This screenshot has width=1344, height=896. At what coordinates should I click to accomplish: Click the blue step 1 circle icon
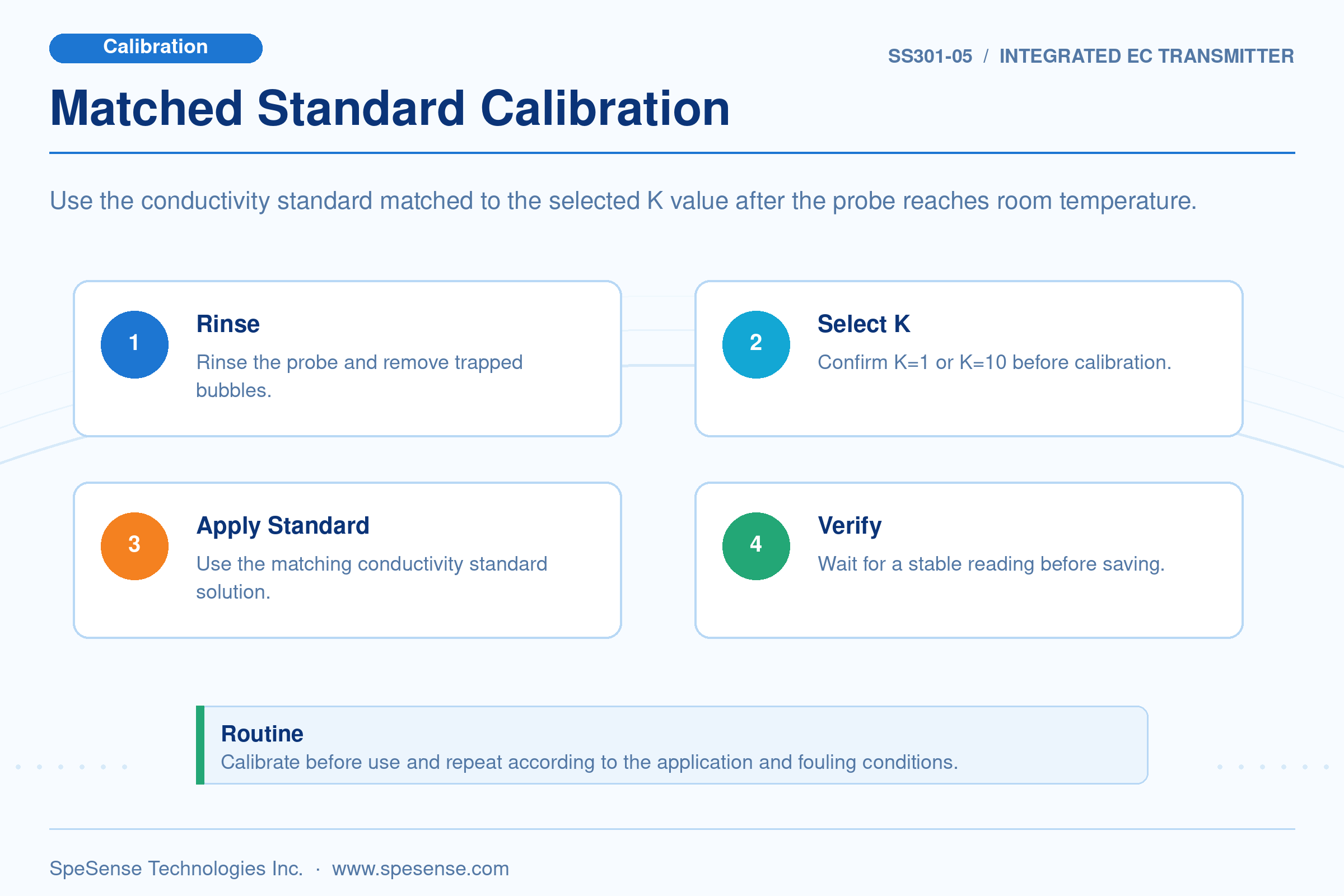pyautogui.click(x=134, y=344)
